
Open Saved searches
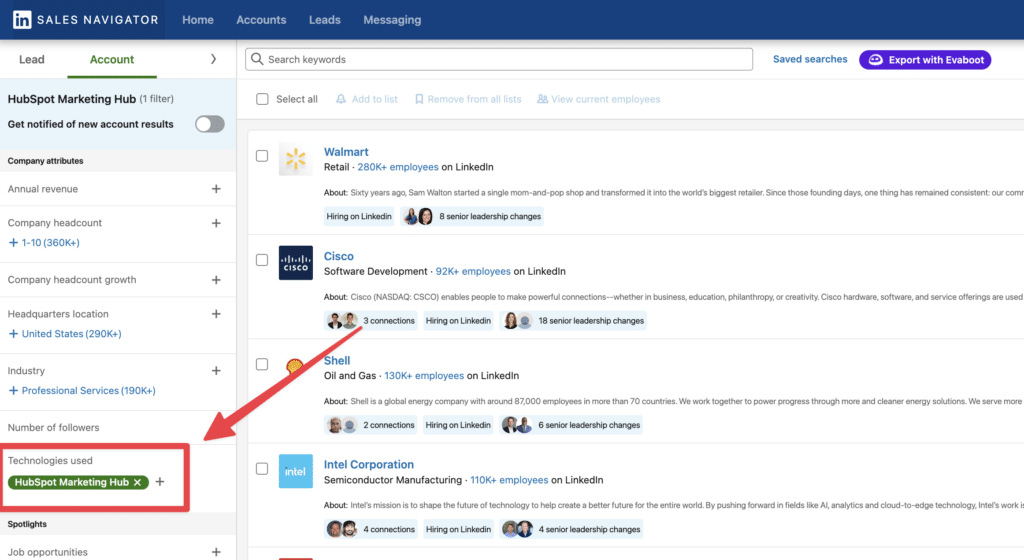(x=810, y=59)
